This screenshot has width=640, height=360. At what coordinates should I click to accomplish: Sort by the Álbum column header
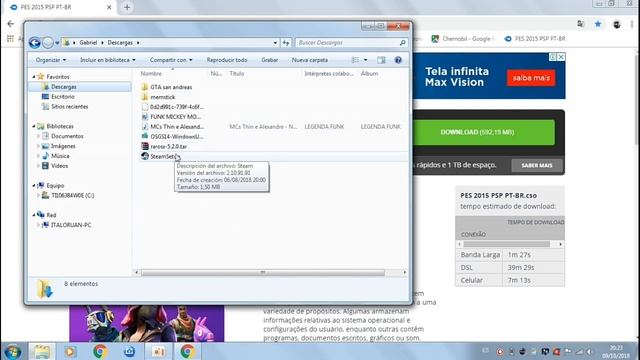[369, 73]
